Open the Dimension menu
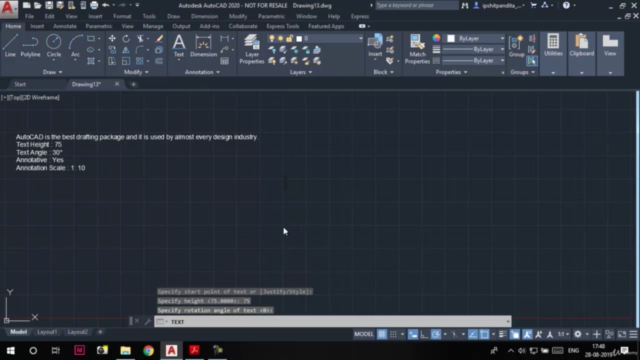The width and height of the screenshot is (640, 360). [204, 16]
